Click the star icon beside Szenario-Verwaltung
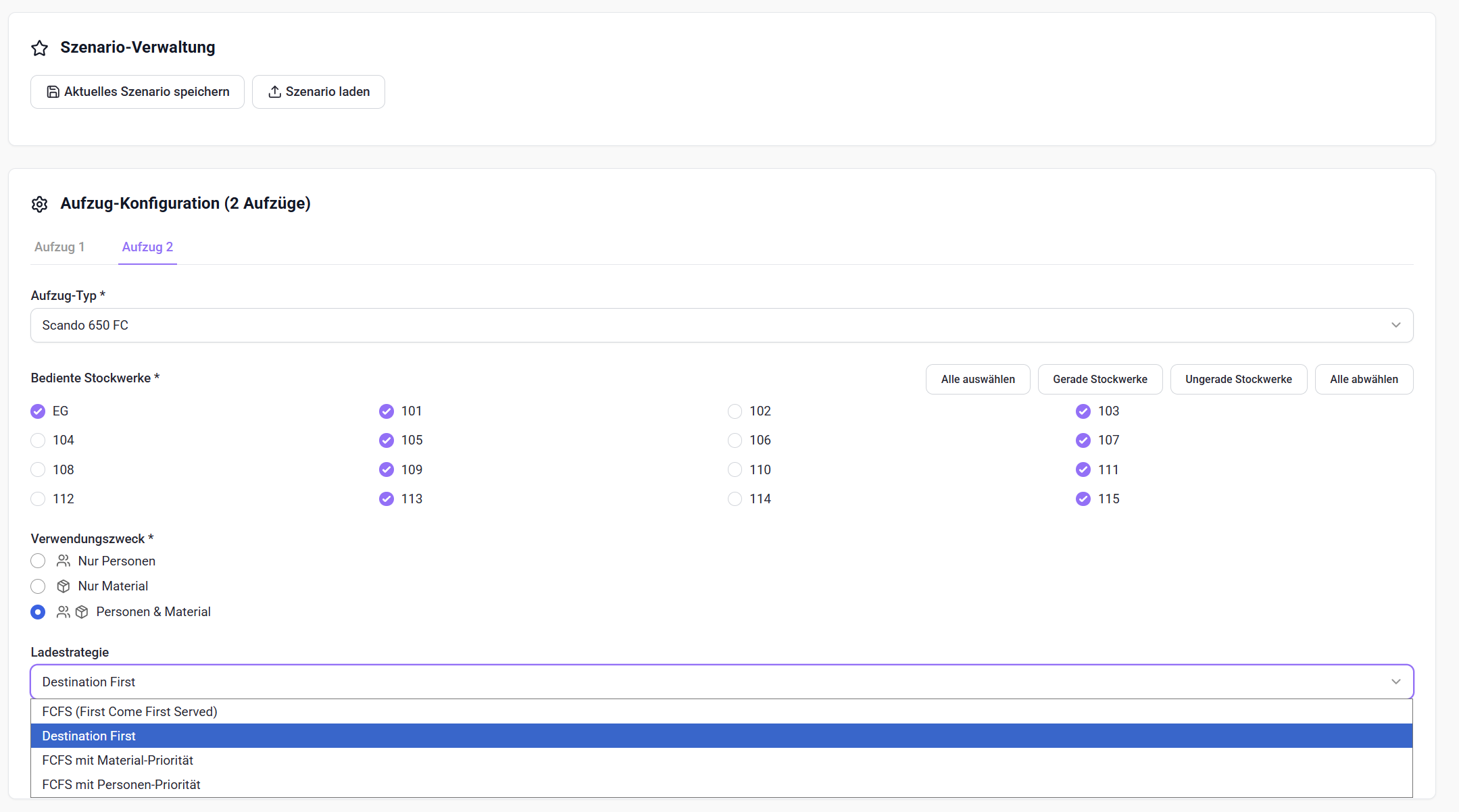 point(40,48)
